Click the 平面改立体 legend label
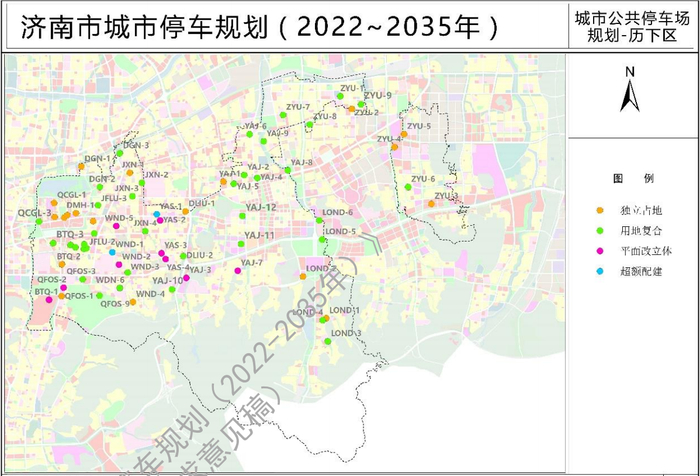The height and width of the screenshot is (476, 700). pos(646,251)
